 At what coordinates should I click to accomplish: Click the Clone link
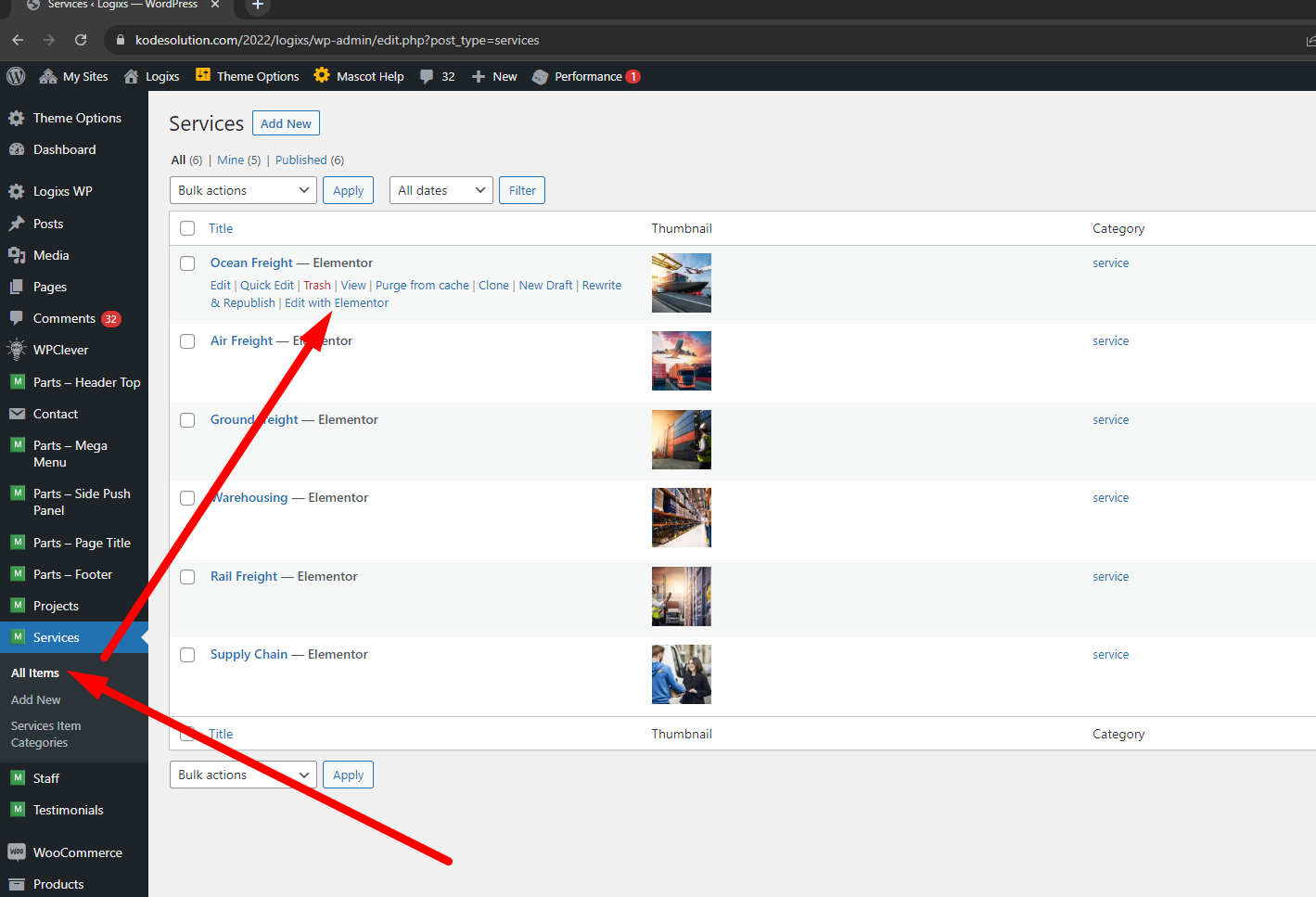(x=493, y=285)
